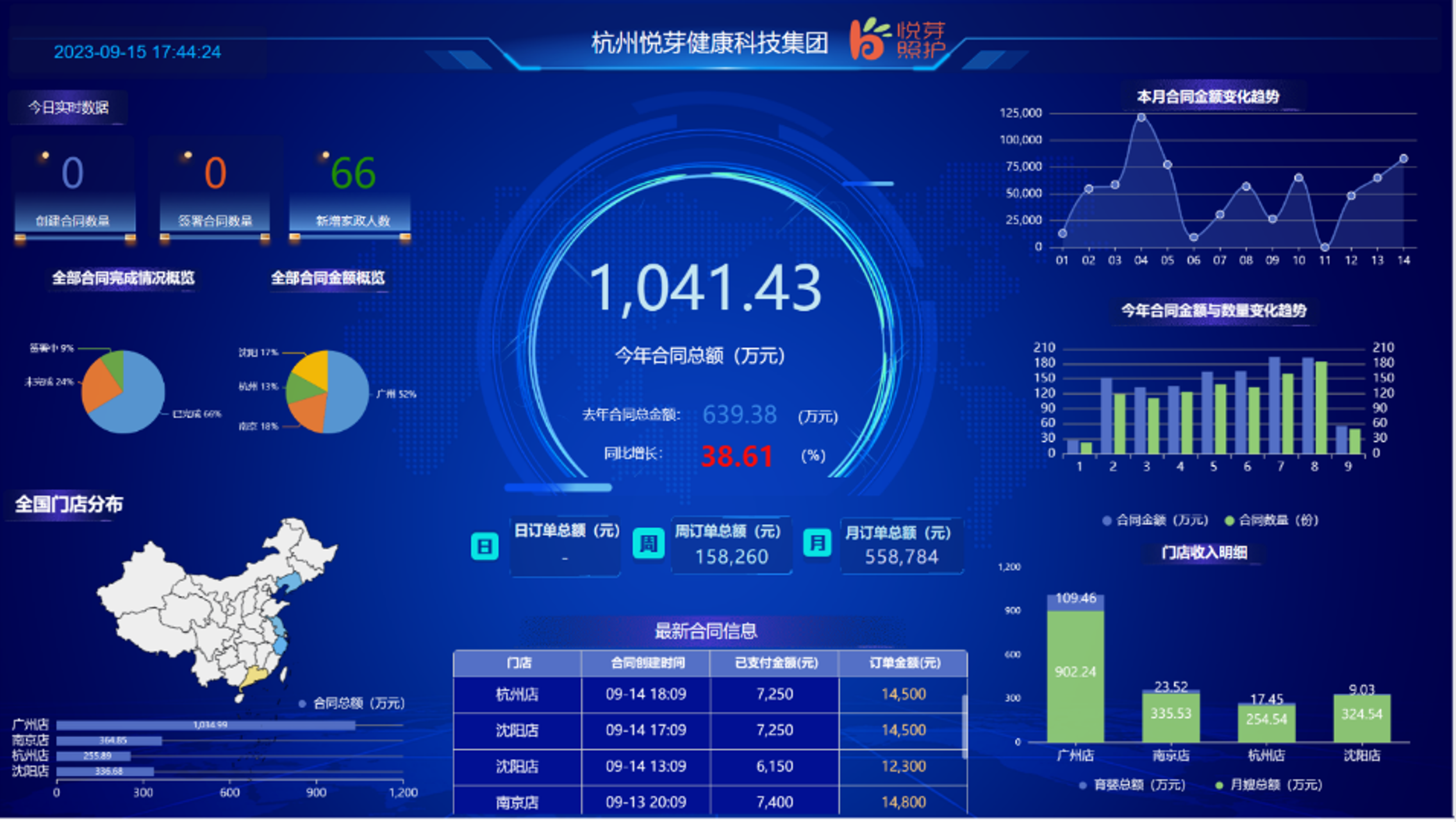Select the 周 weekly order icon

[648, 543]
